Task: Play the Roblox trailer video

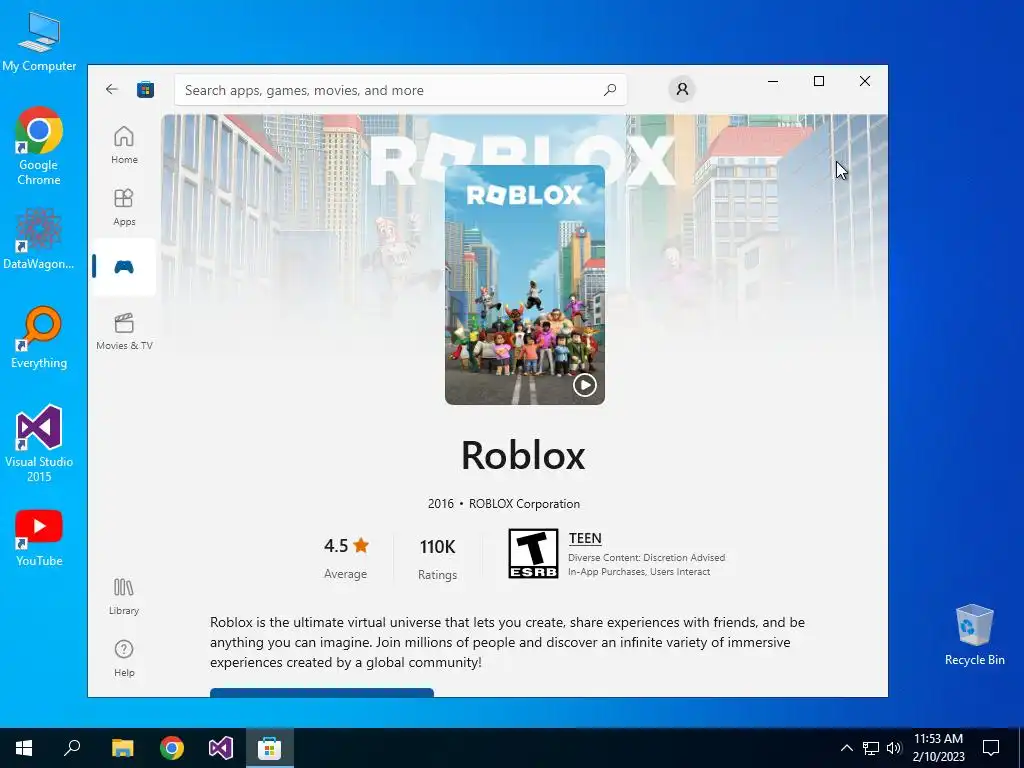Action: coord(584,385)
